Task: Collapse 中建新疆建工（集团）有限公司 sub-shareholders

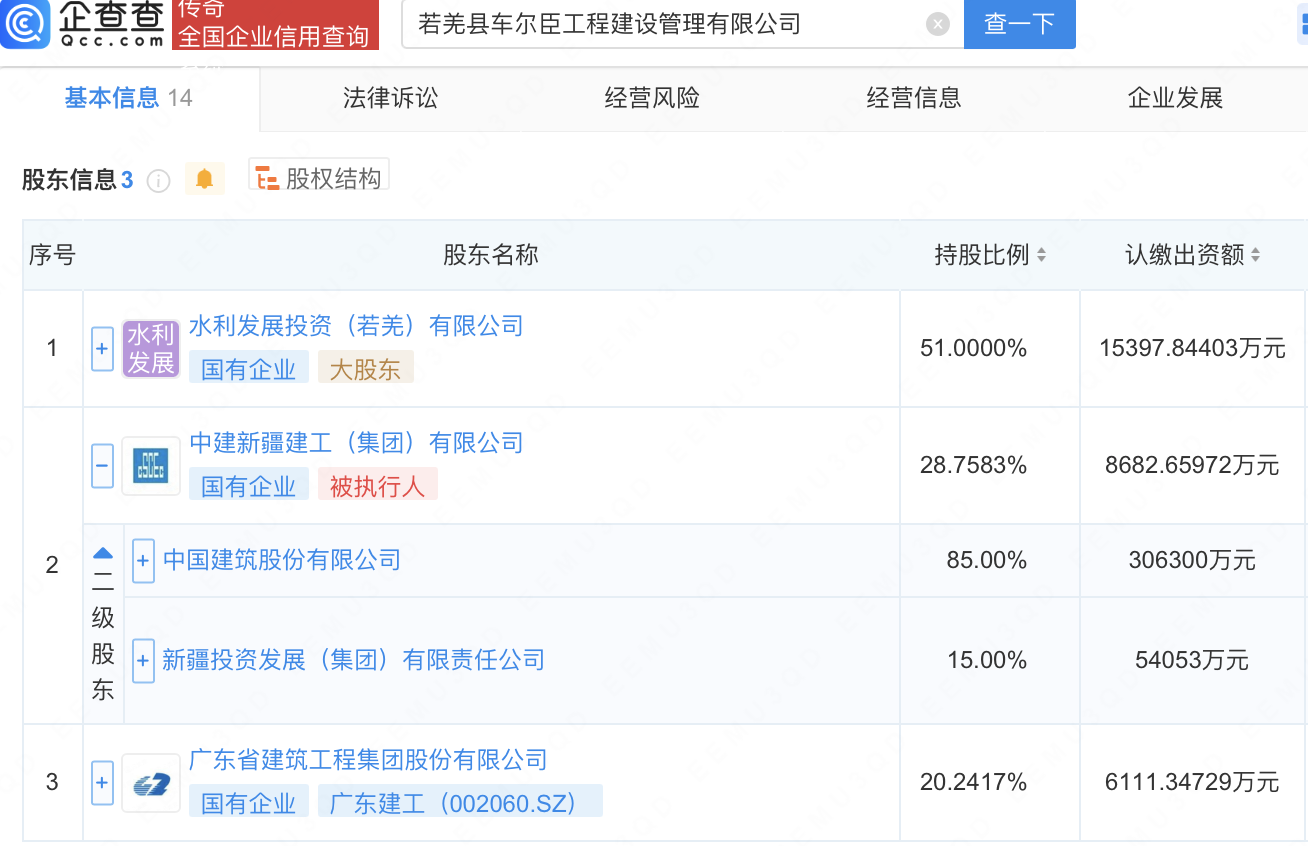Action: (x=102, y=466)
